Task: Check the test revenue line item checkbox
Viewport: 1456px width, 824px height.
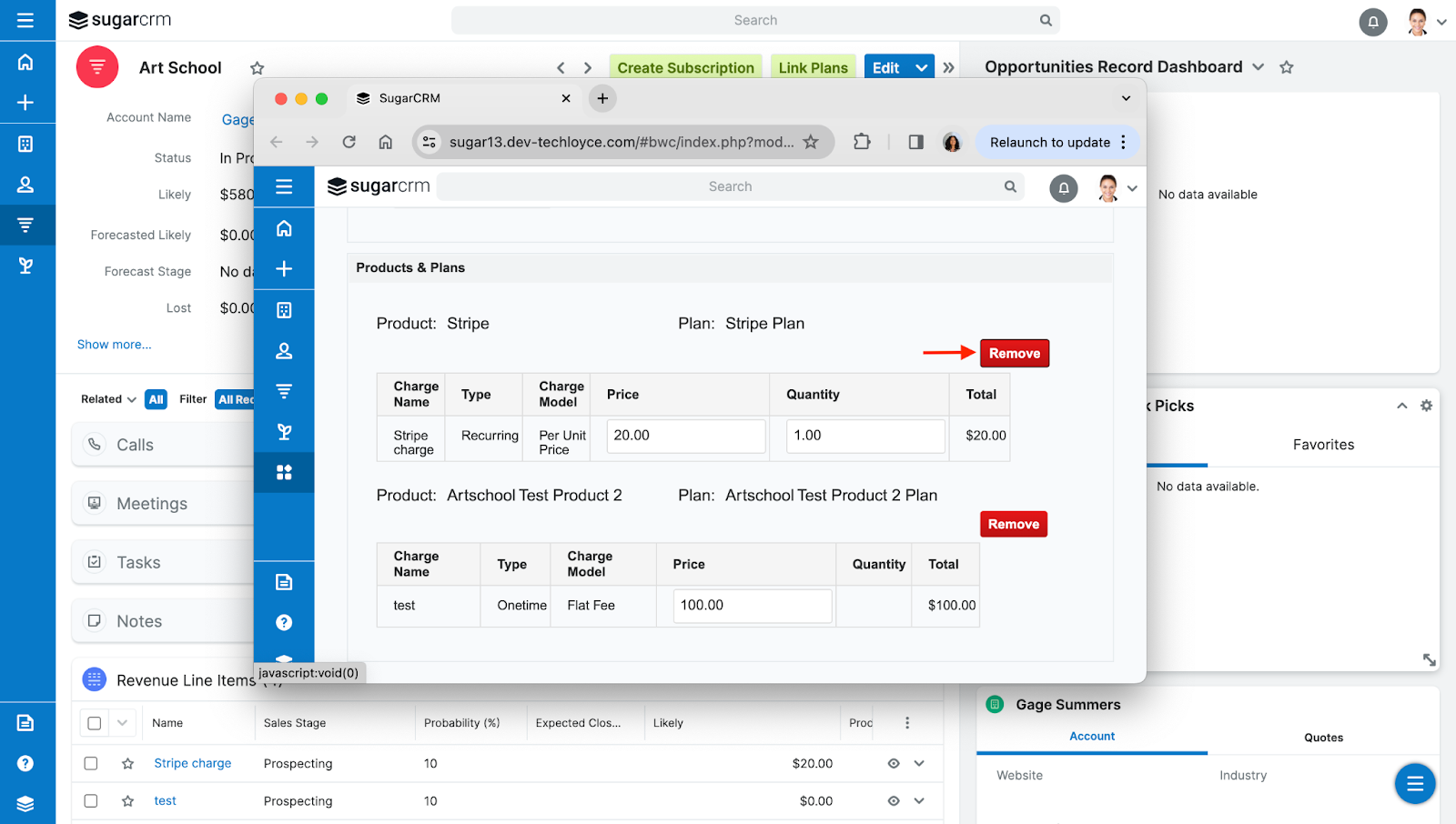Action: coord(91,800)
